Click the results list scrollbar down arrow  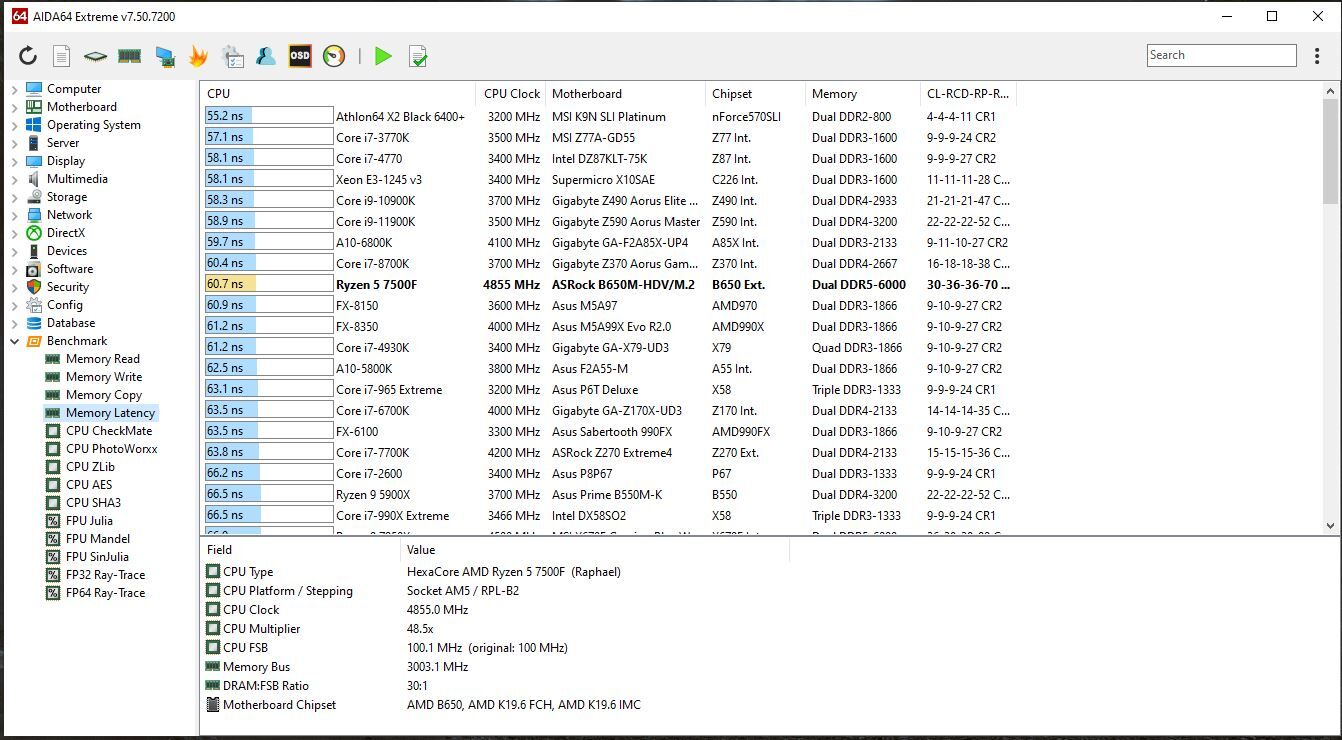coord(1330,525)
